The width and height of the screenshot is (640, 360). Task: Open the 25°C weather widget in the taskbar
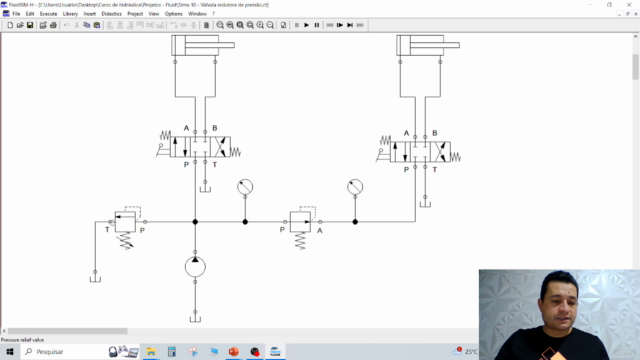(x=465, y=351)
